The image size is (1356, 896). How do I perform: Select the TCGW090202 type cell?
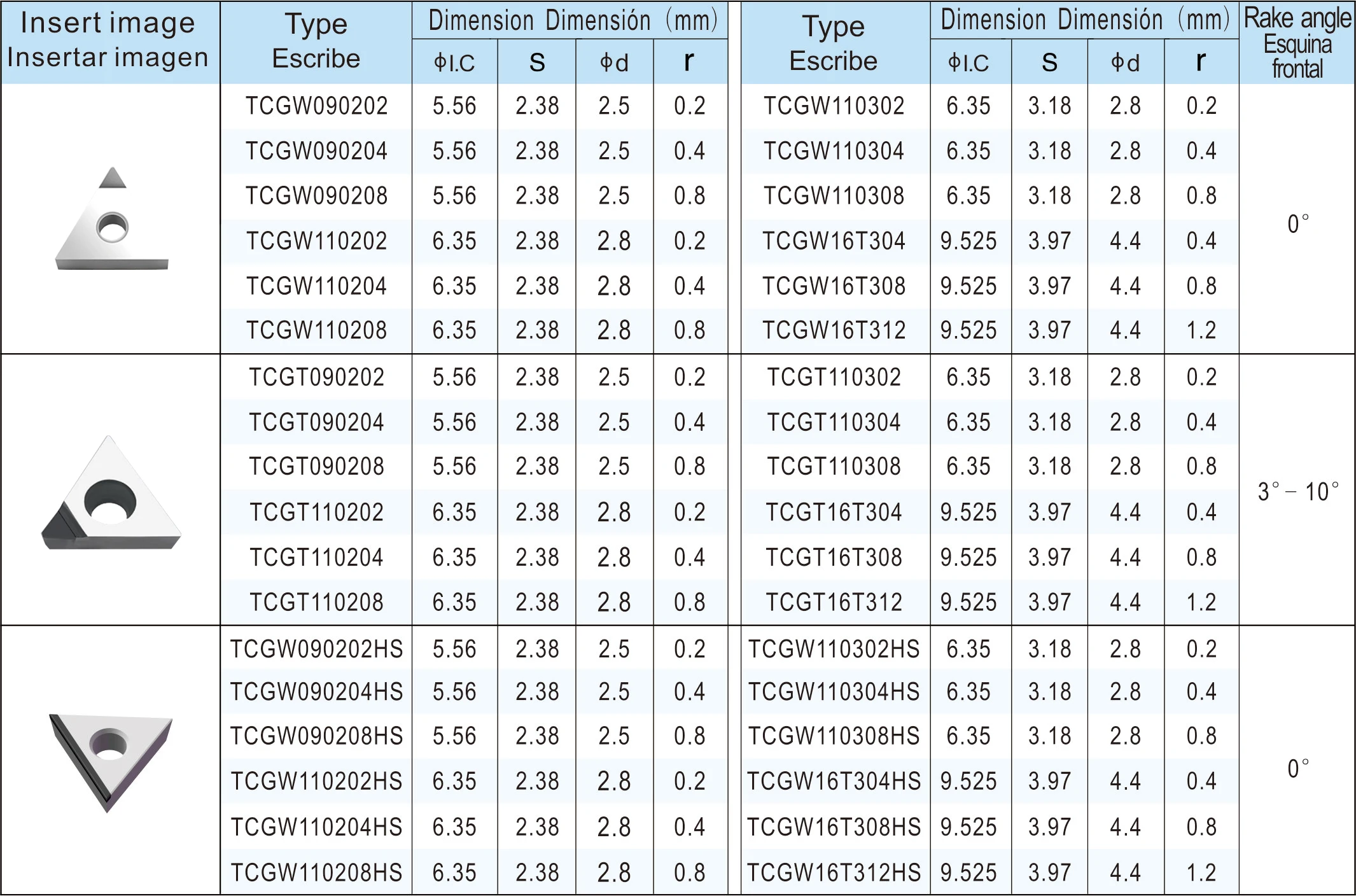pyautogui.click(x=316, y=106)
